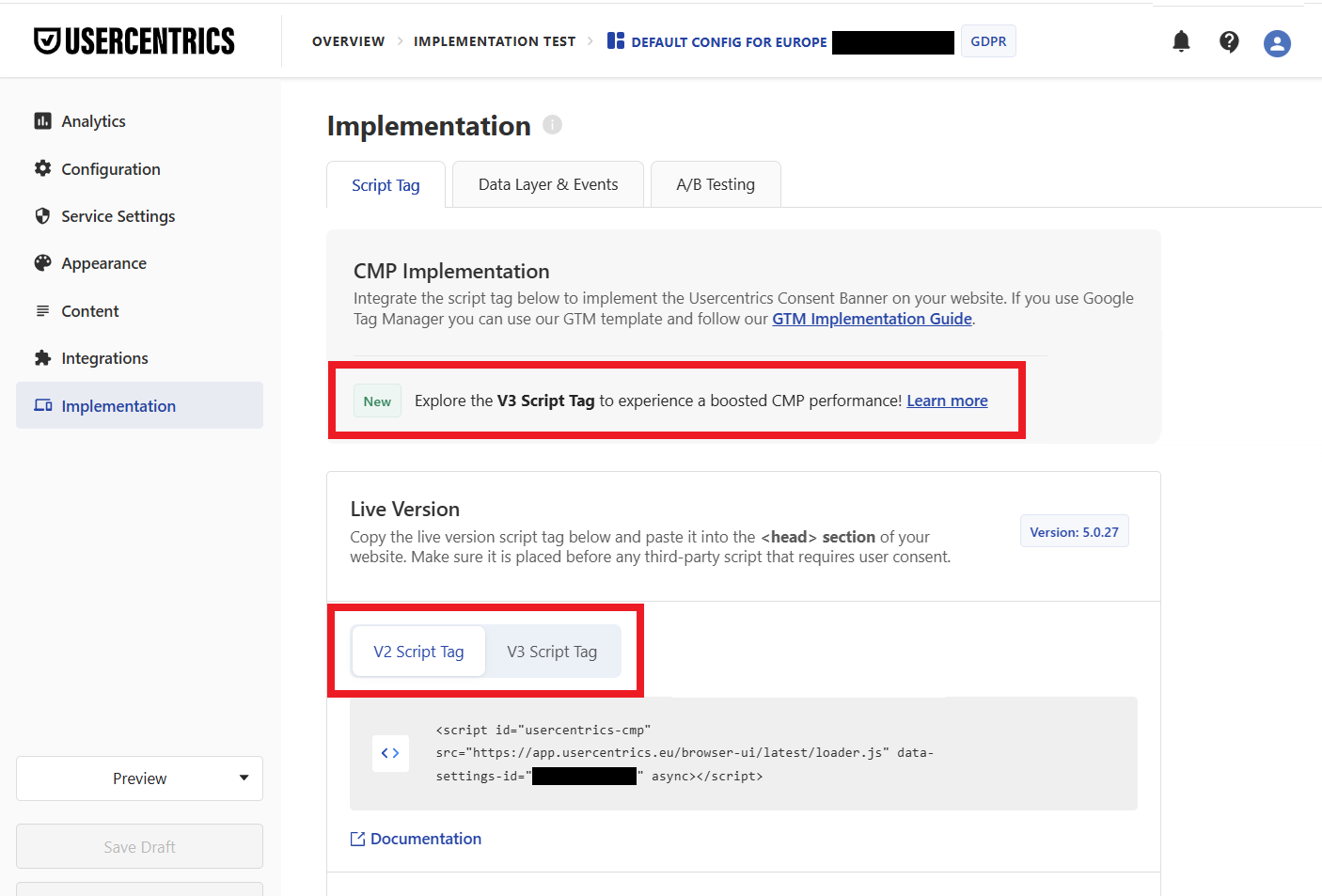Open the user account avatar menu
This screenshot has height=896, width=1322.
tap(1277, 43)
